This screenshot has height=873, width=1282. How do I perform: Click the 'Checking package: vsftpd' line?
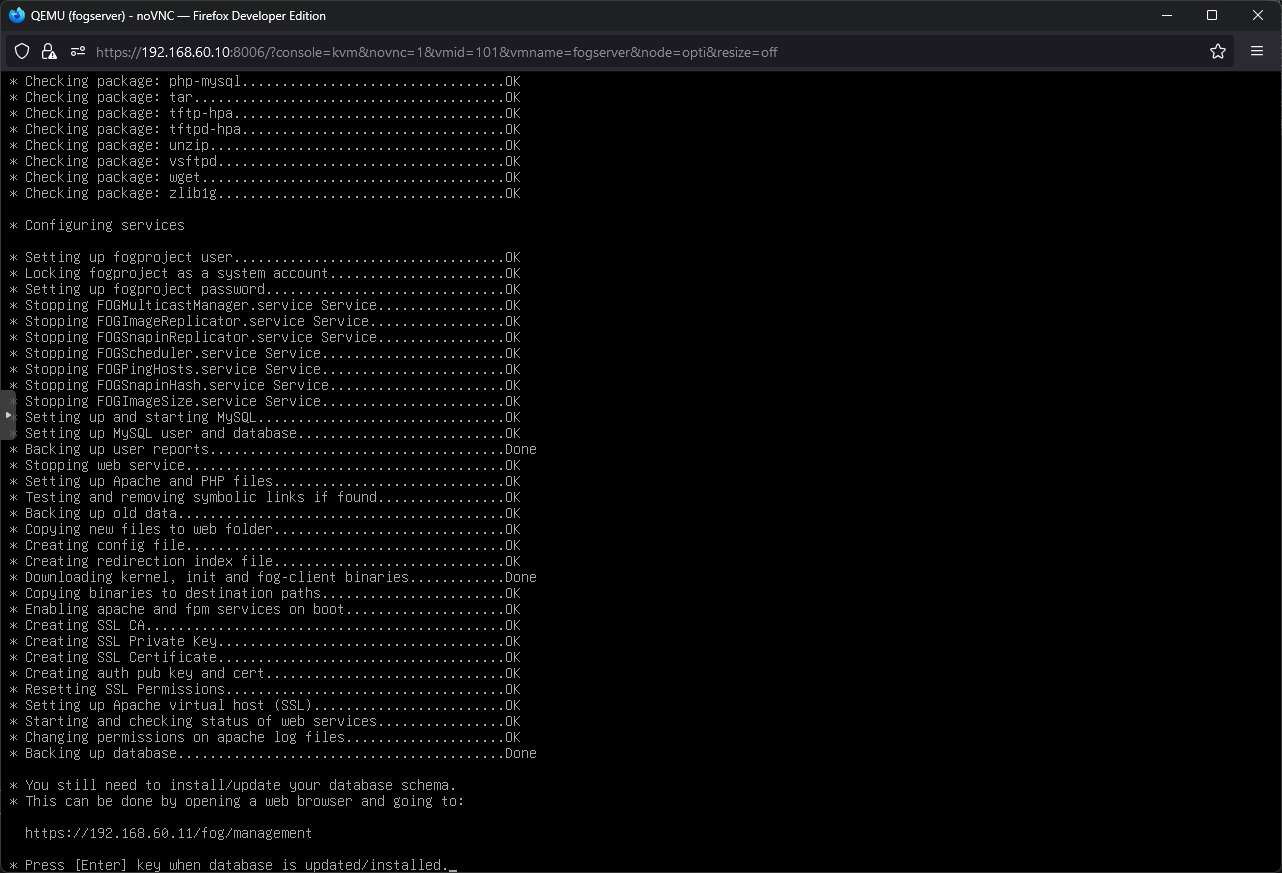click(x=265, y=161)
